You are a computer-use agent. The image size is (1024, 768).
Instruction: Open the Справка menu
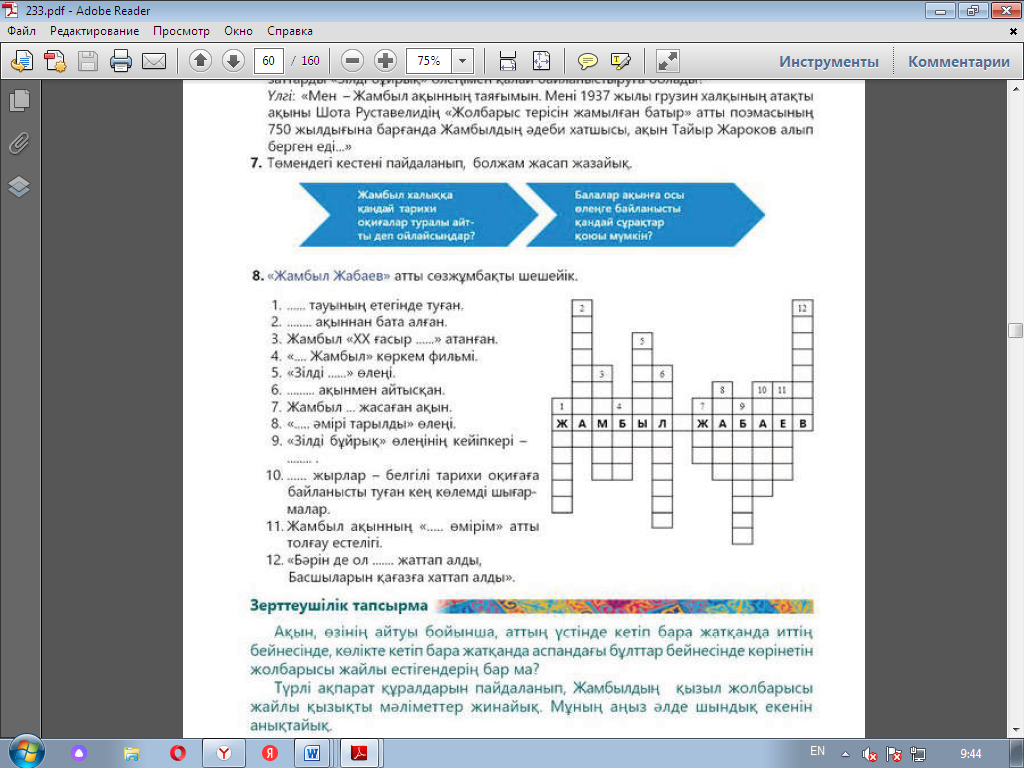pos(290,31)
